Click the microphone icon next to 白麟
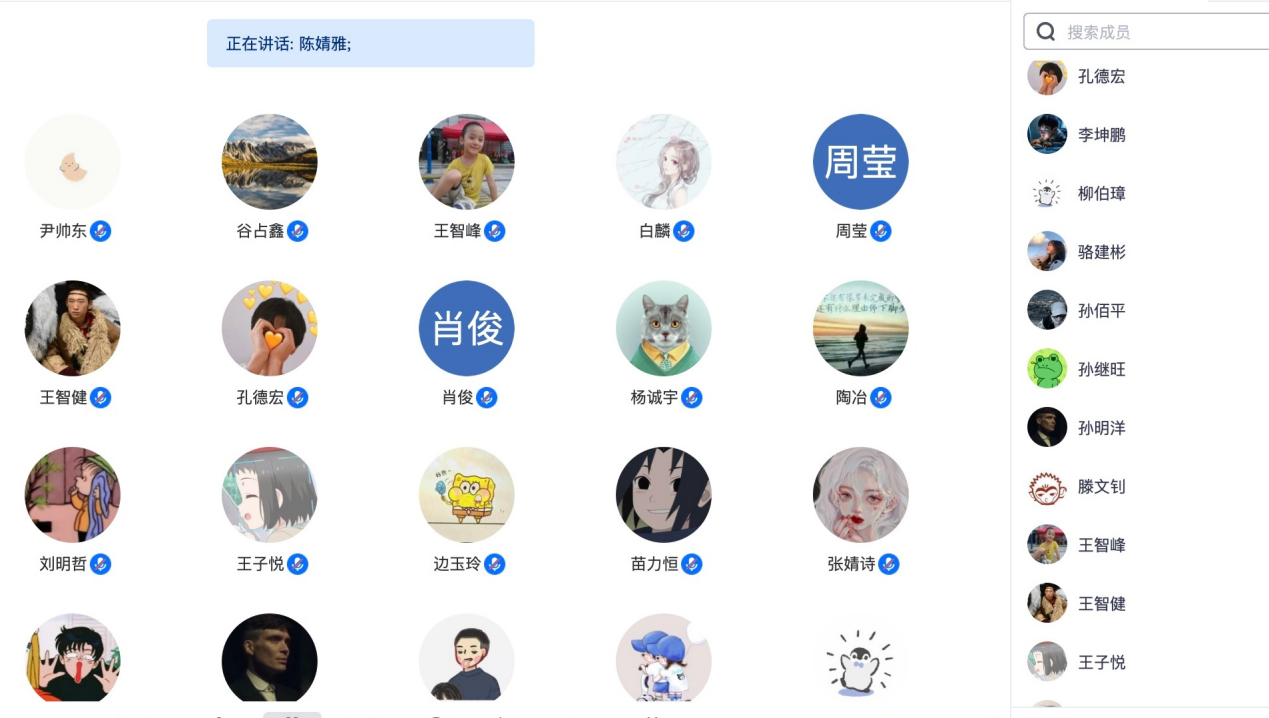Screen dimensions: 1269x718 (x=683, y=231)
